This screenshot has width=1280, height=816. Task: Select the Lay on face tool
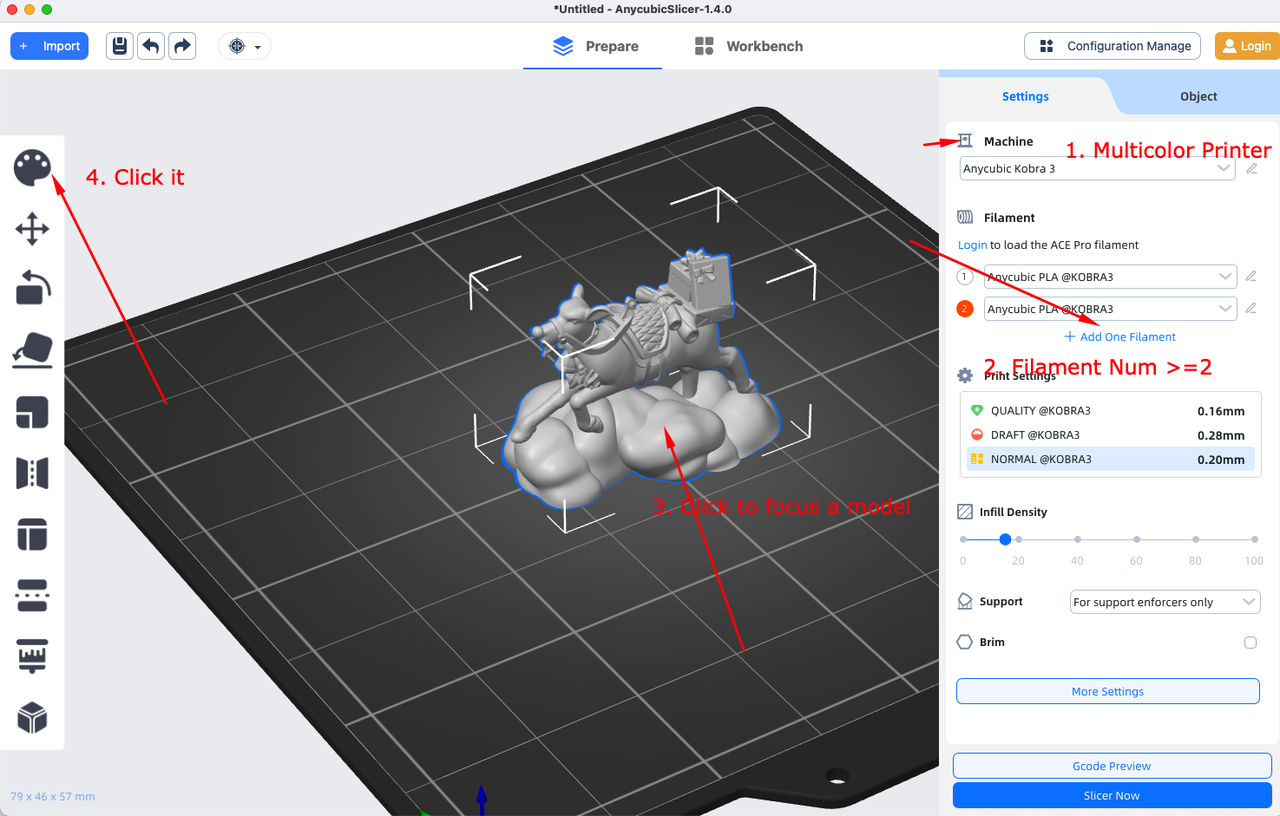point(32,350)
